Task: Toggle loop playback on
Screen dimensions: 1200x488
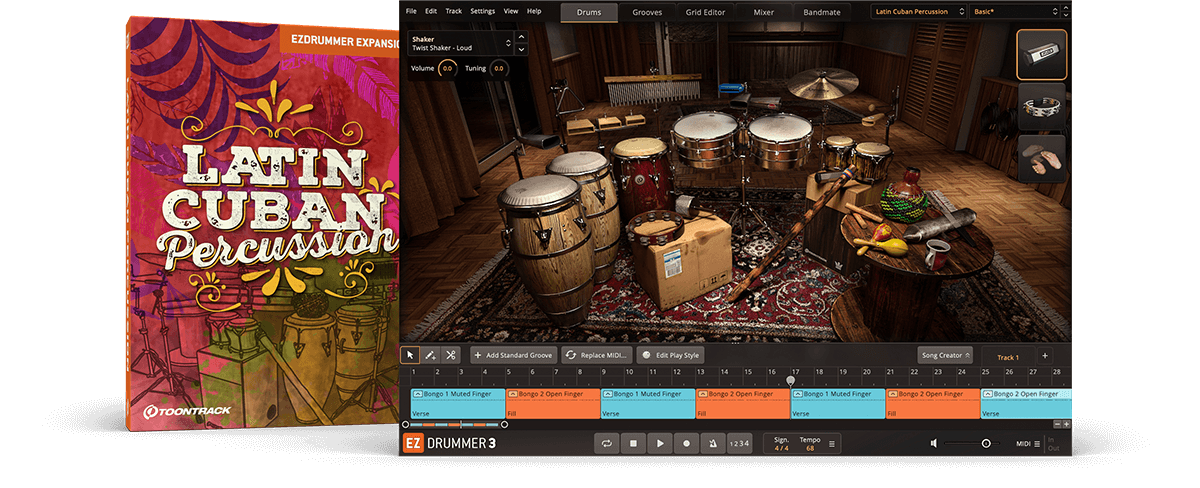Action: click(606, 443)
